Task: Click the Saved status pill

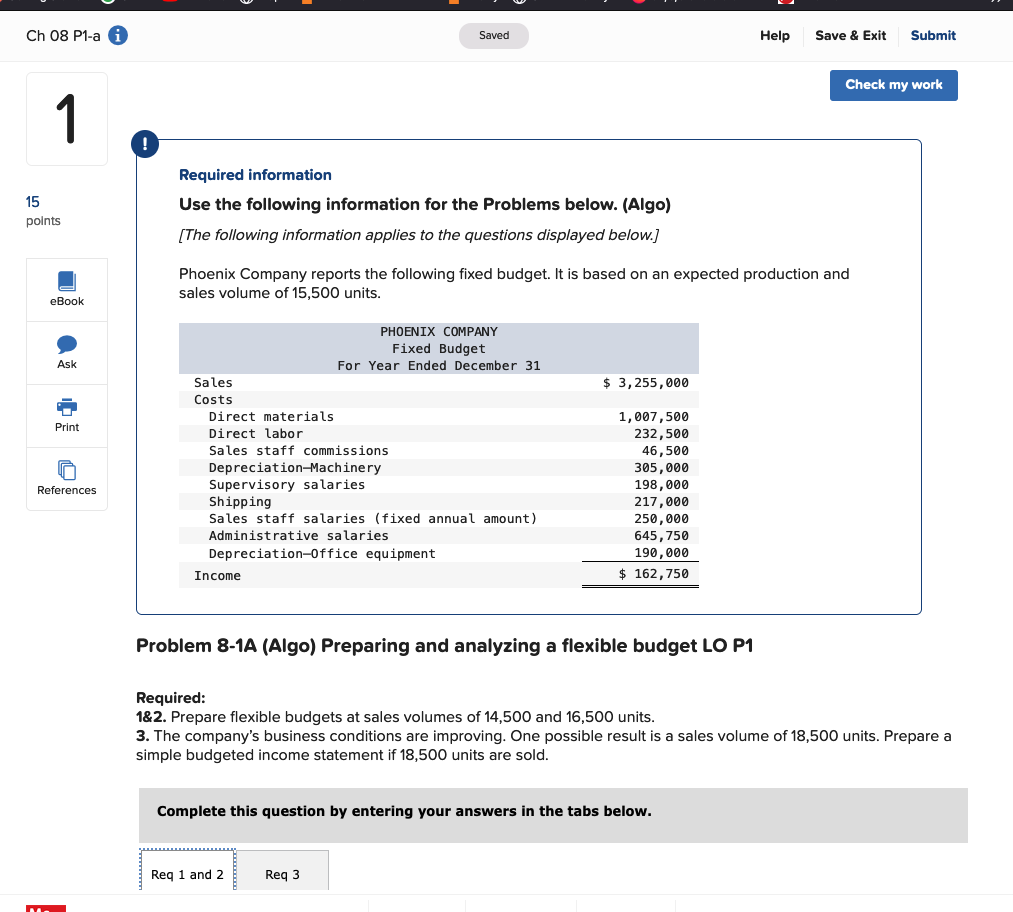Action: 494,36
